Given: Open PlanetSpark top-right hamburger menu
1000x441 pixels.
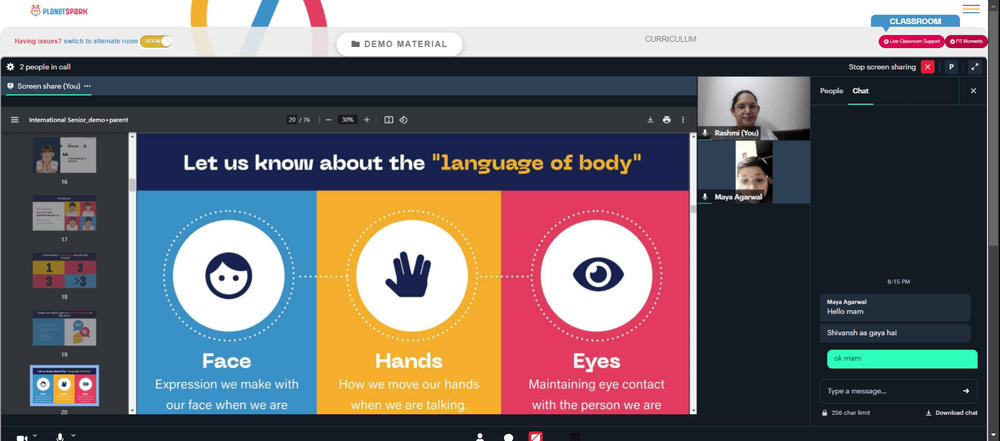Looking at the screenshot, I should 971,9.
